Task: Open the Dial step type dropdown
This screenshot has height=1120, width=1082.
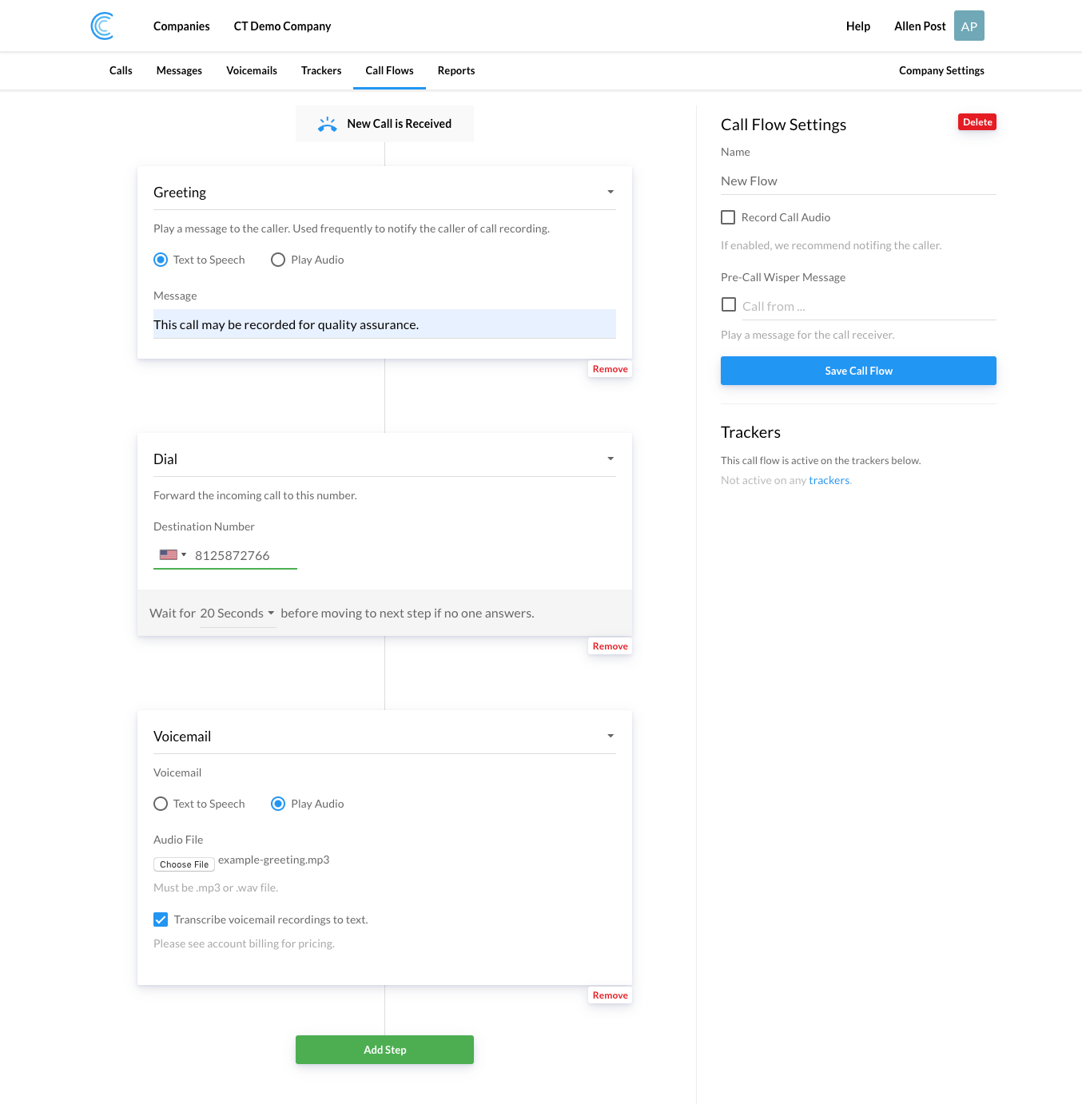Action: [x=611, y=459]
